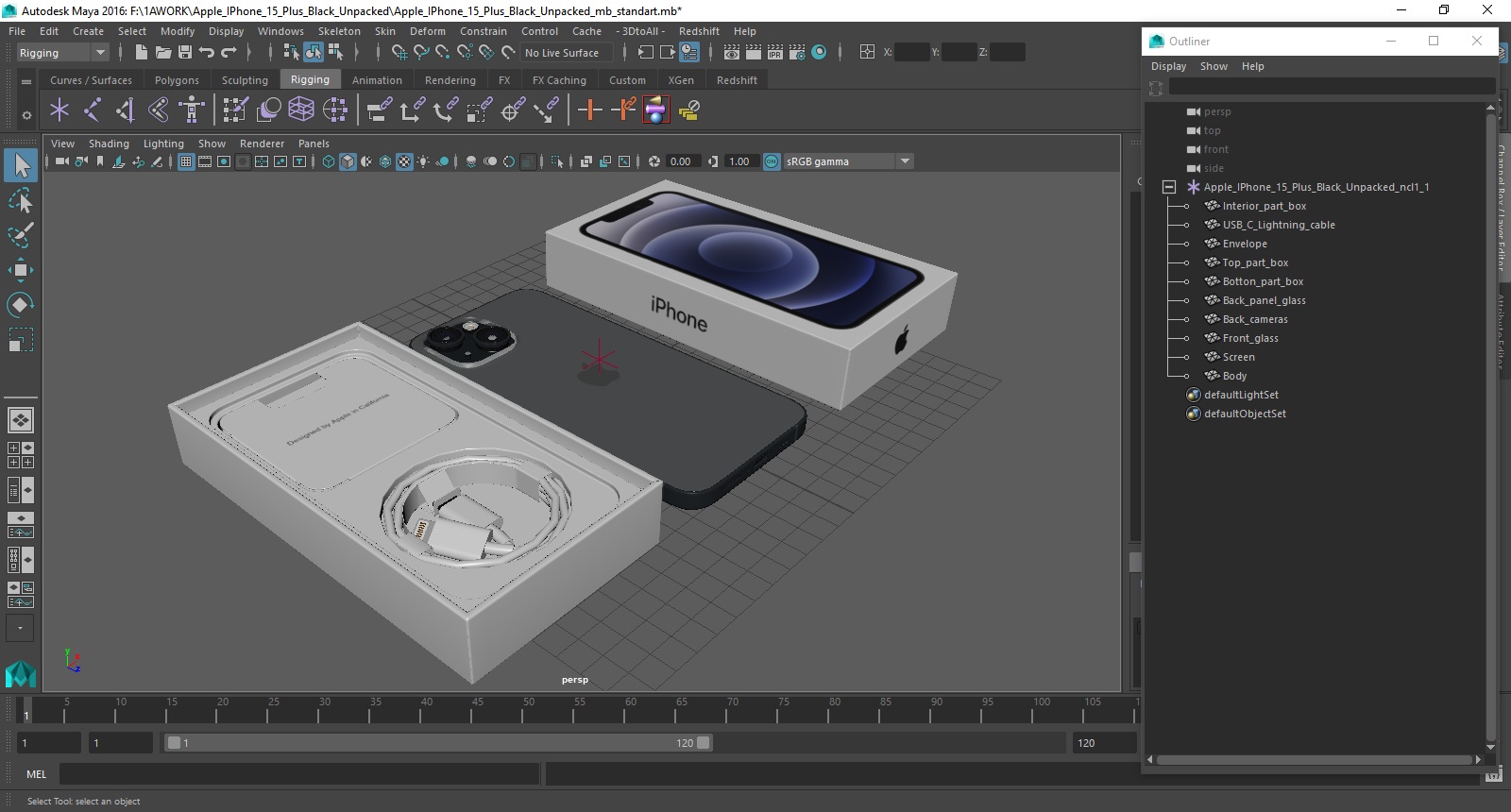Image resolution: width=1511 pixels, height=812 pixels.
Task: Toggle isolate select in viewport
Action: tap(557, 161)
